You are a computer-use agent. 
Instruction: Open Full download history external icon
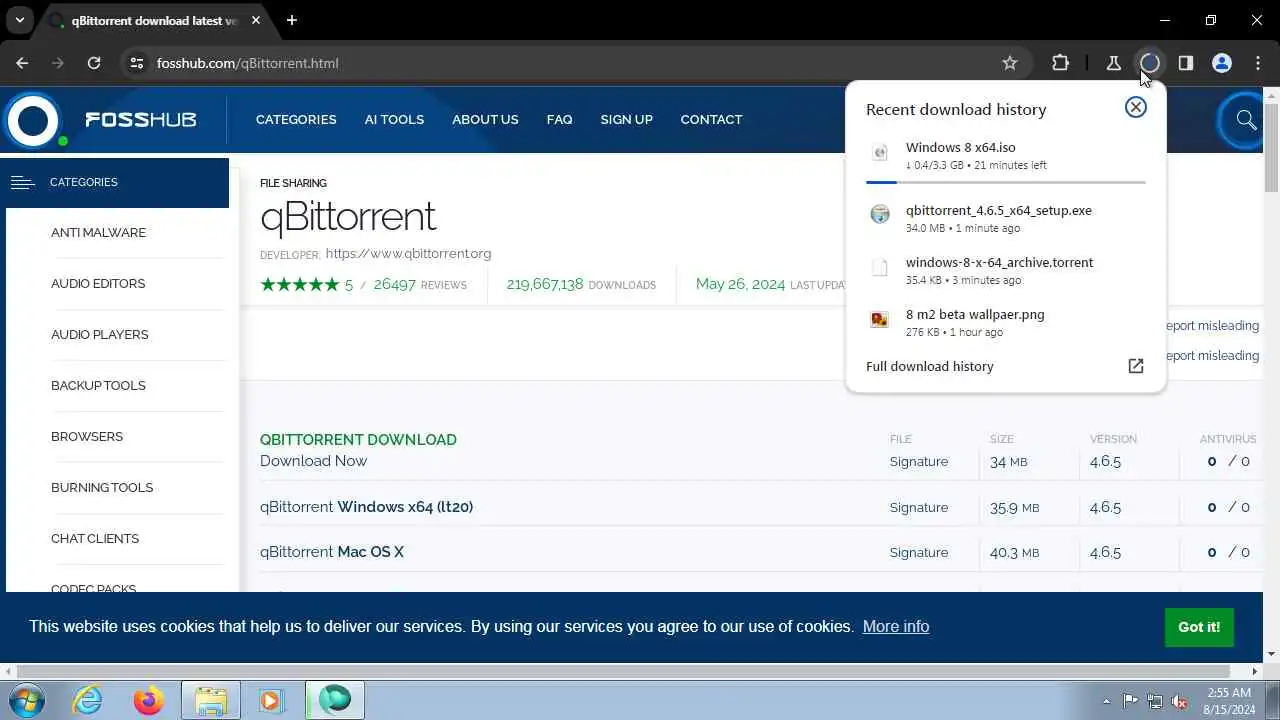(x=1136, y=366)
